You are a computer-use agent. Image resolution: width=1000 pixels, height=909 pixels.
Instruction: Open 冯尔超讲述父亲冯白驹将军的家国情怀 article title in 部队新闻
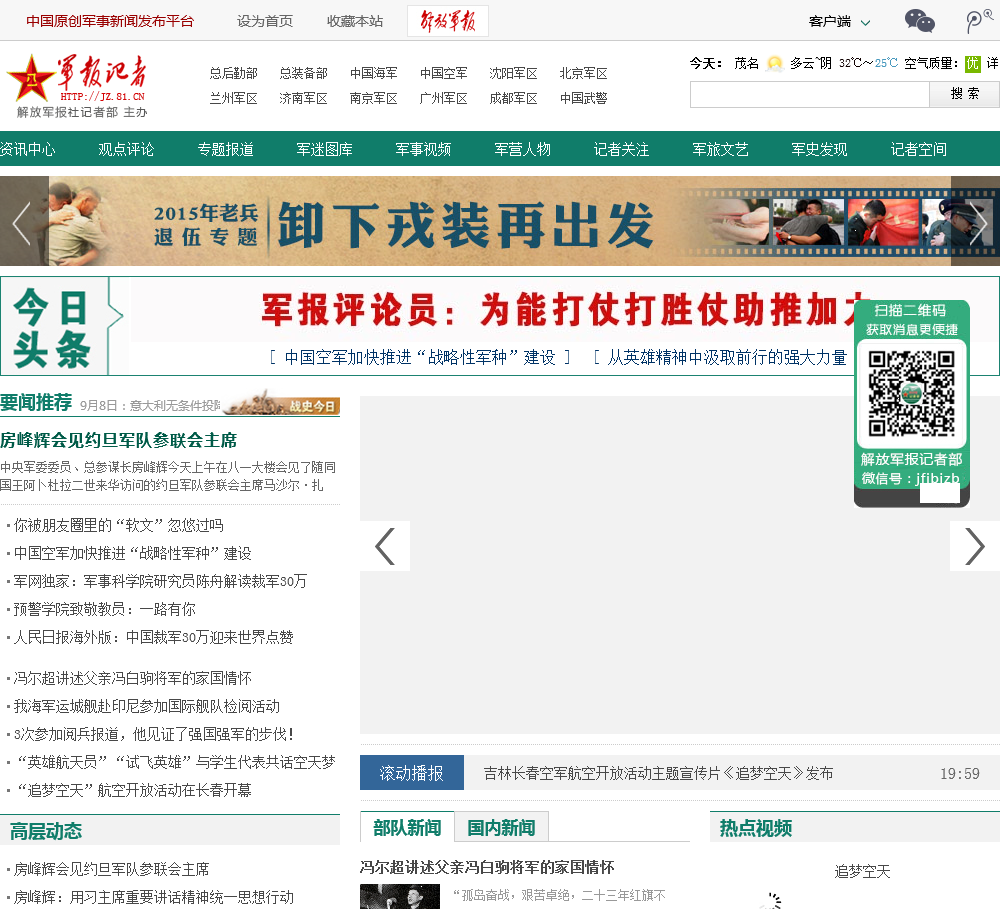(x=487, y=868)
